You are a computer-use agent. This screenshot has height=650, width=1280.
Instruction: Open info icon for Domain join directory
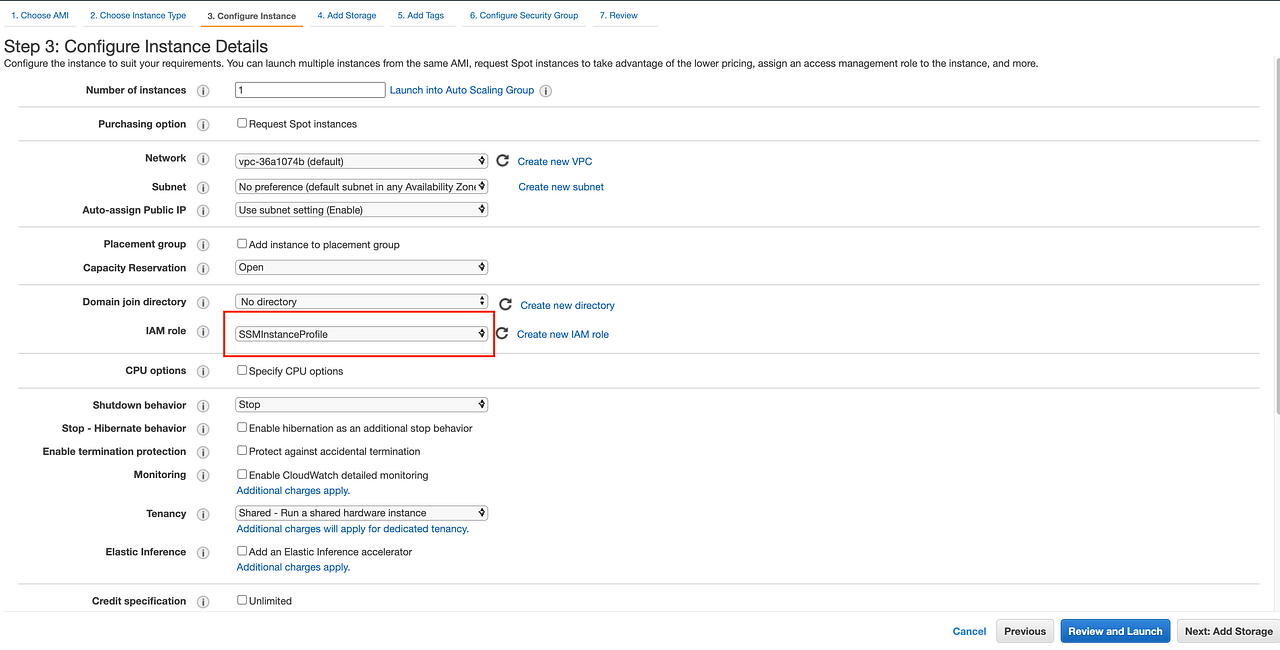coord(203,303)
